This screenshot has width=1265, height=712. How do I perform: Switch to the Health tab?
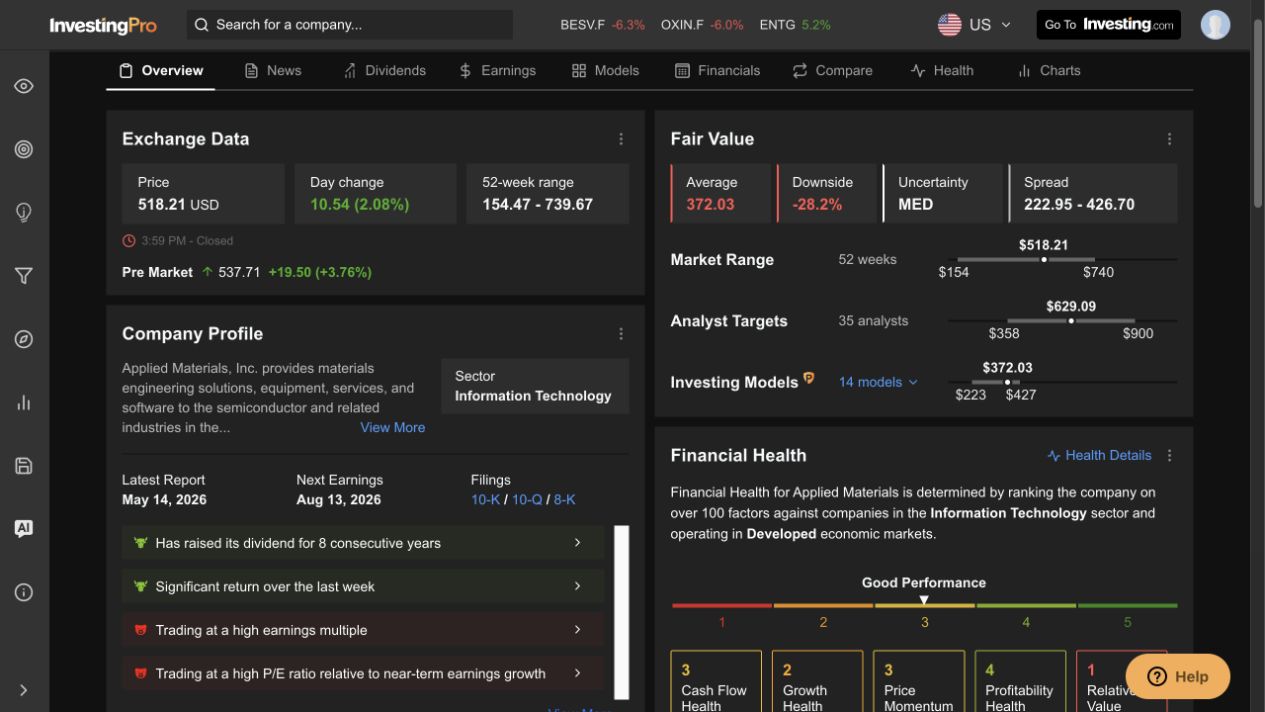941,71
